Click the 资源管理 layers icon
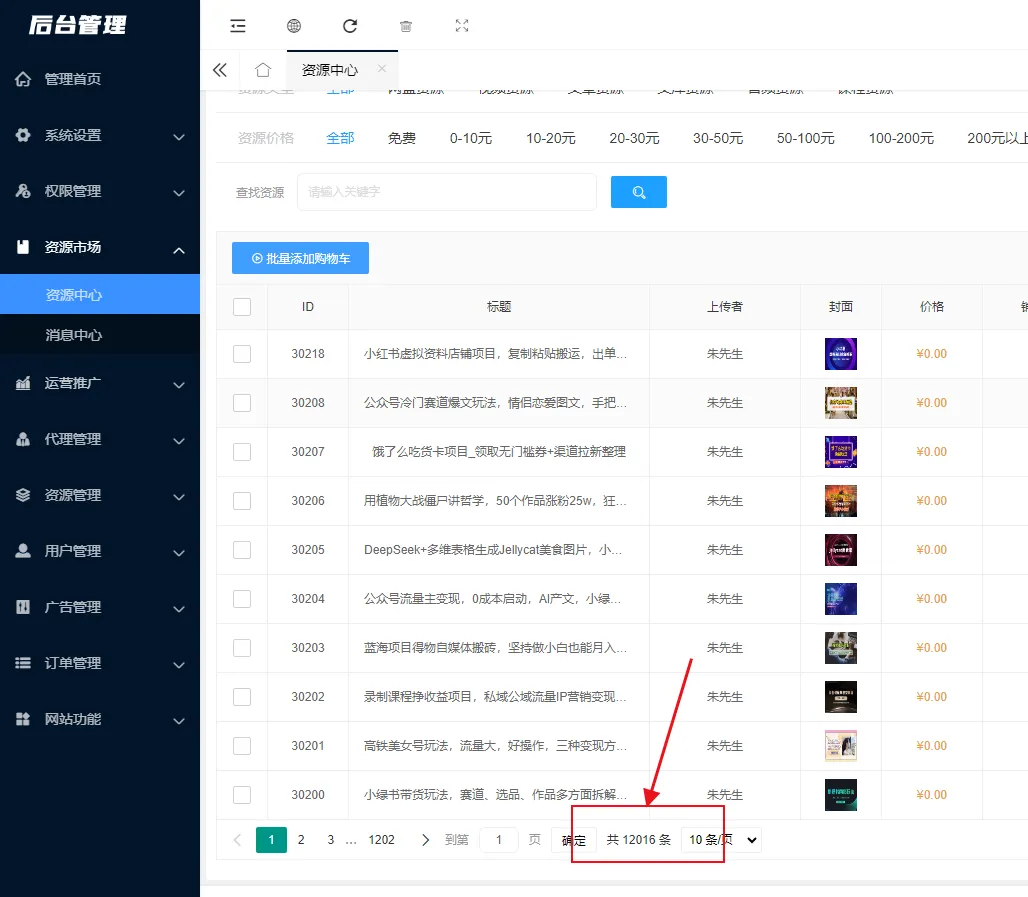Viewport: 1028px width, 897px height. pyautogui.click(x=23, y=495)
